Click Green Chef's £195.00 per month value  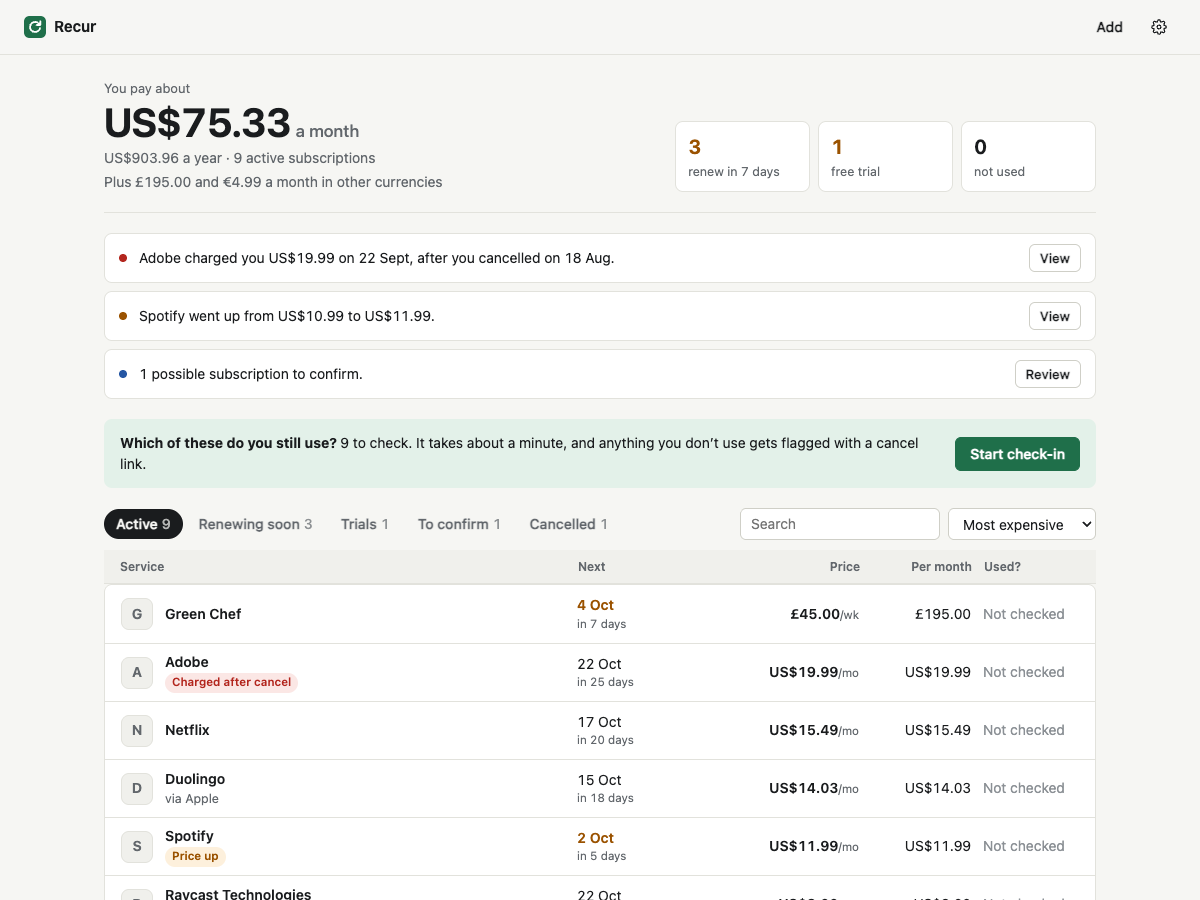943,614
